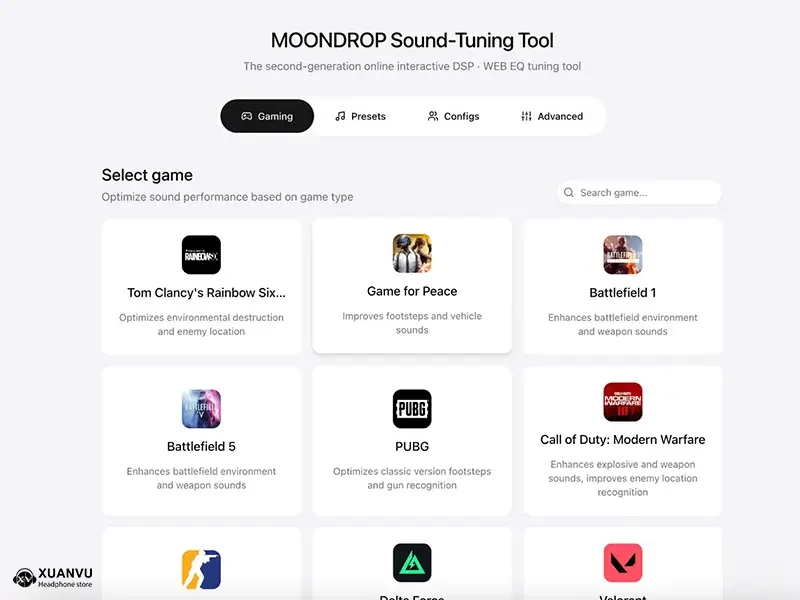Choose the PUBG card description text
This screenshot has height=600, width=800.
(x=412, y=478)
